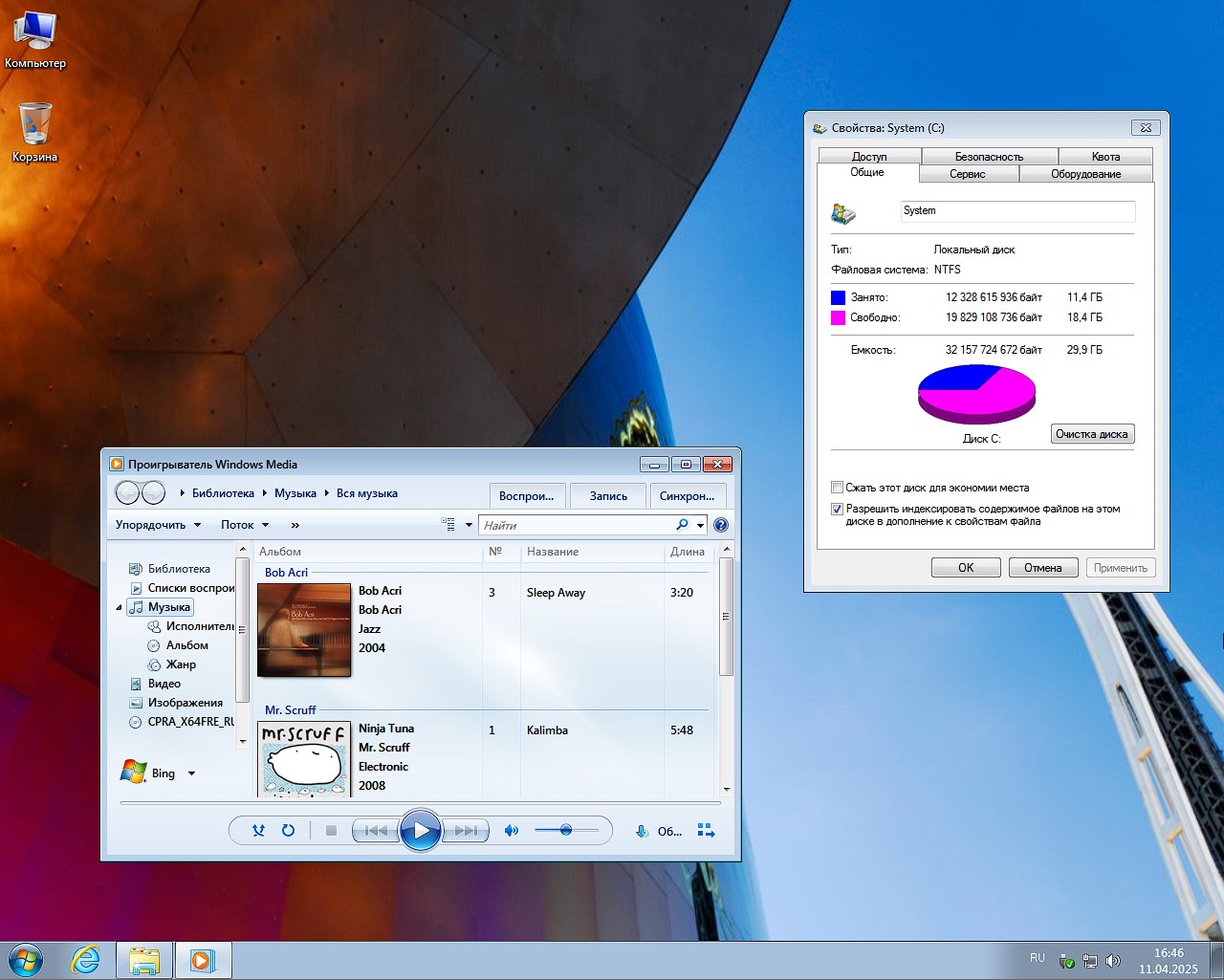Open the Запись tab in the player
The width and height of the screenshot is (1224, 980).
tap(607, 495)
